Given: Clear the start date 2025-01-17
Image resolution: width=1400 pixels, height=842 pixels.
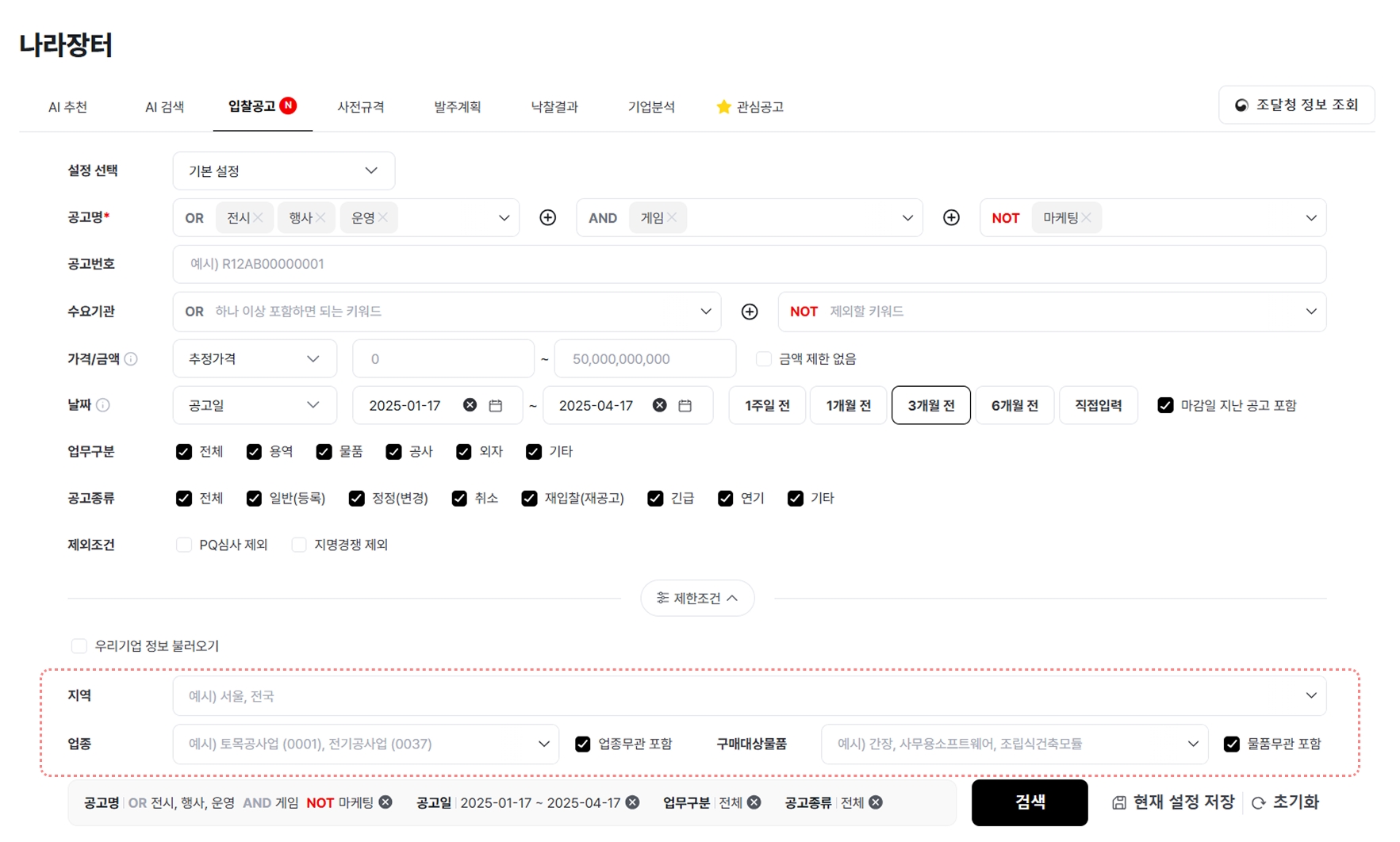Looking at the screenshot, I should point(470,405).
